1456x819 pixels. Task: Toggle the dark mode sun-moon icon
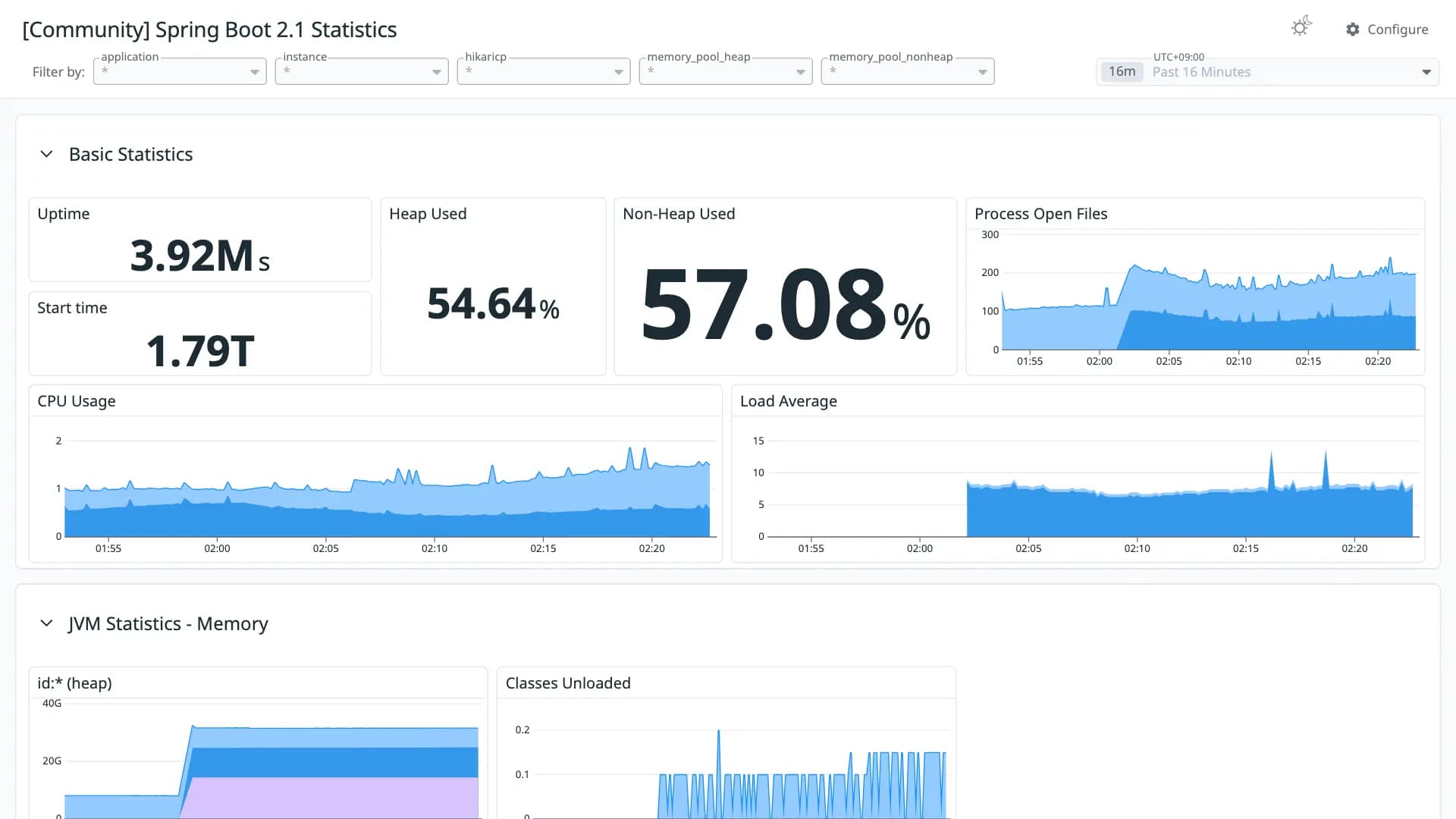1301,27
